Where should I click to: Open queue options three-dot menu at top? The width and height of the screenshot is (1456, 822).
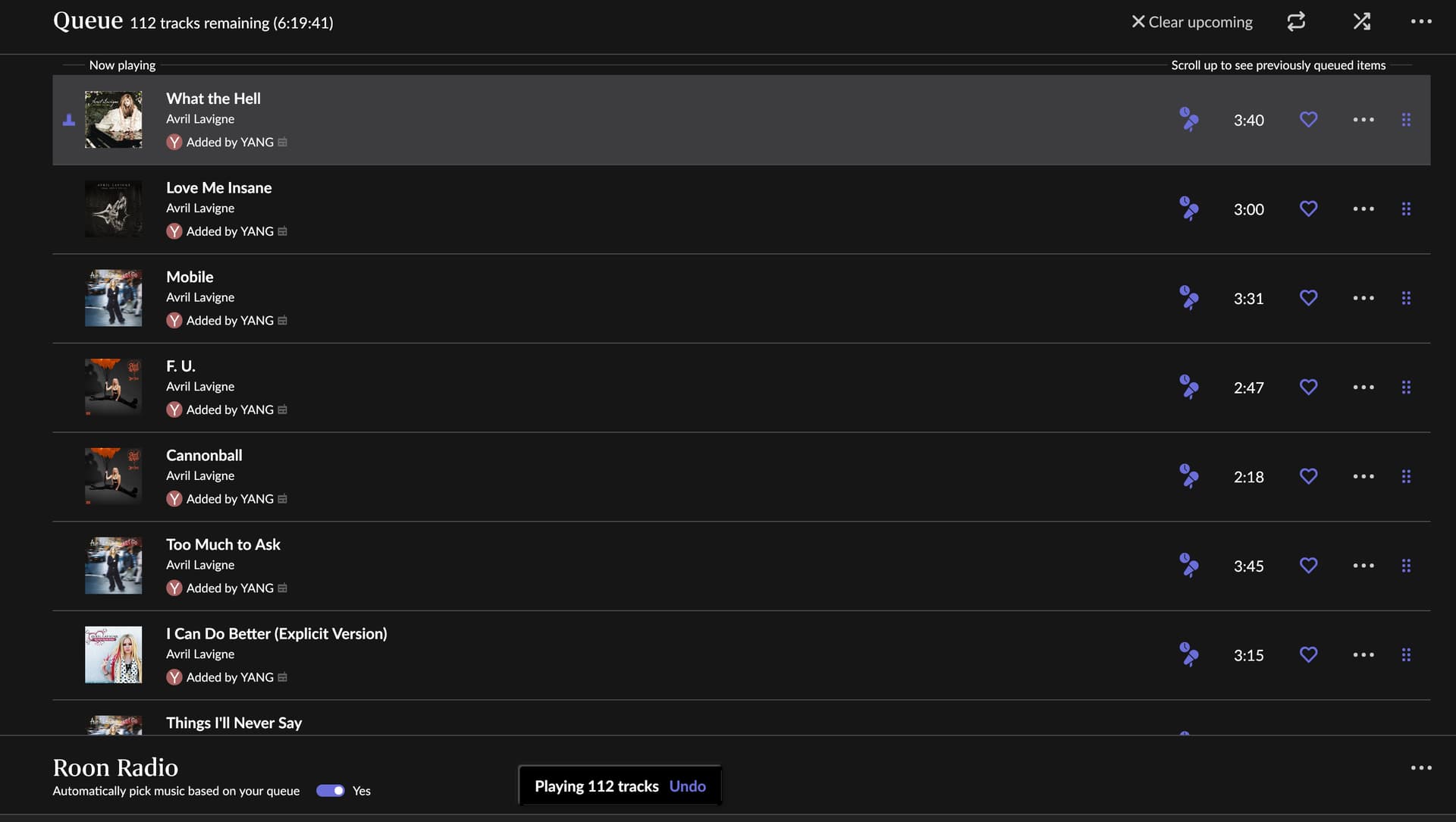tap(1421, 21)
